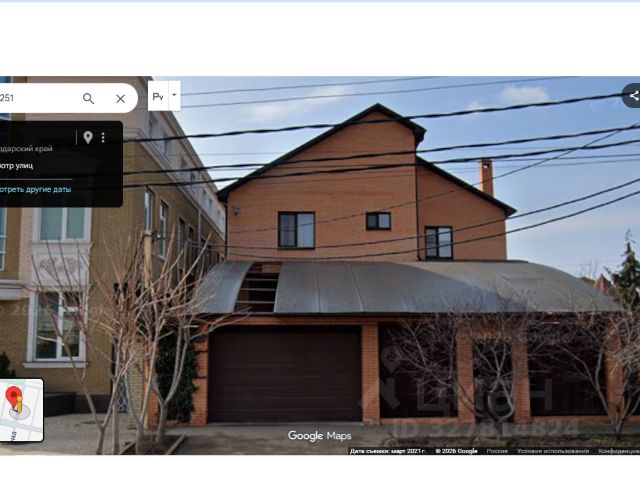Focus the search field containing 251

click(37, 98)
